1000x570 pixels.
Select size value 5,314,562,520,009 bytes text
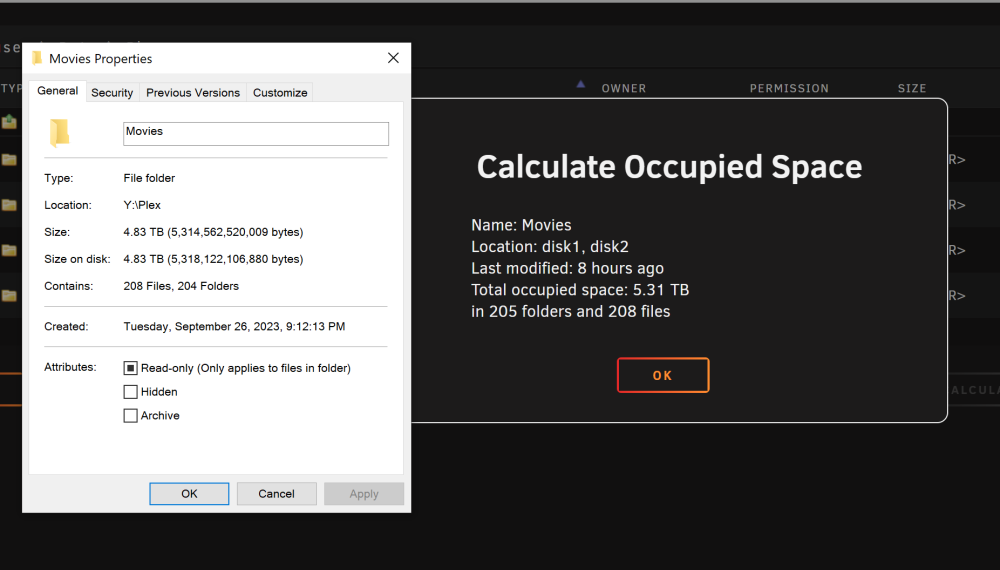pyautogui.click(x=235, y=232)
